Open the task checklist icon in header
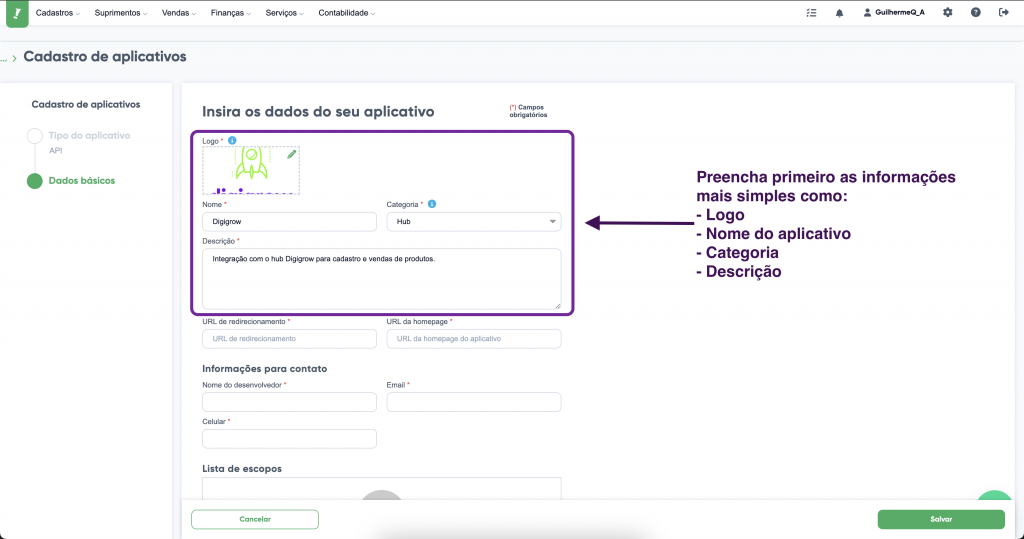The width and height of the screenshot is (1024, 539). pyautogui.click(x=811, y=13)
